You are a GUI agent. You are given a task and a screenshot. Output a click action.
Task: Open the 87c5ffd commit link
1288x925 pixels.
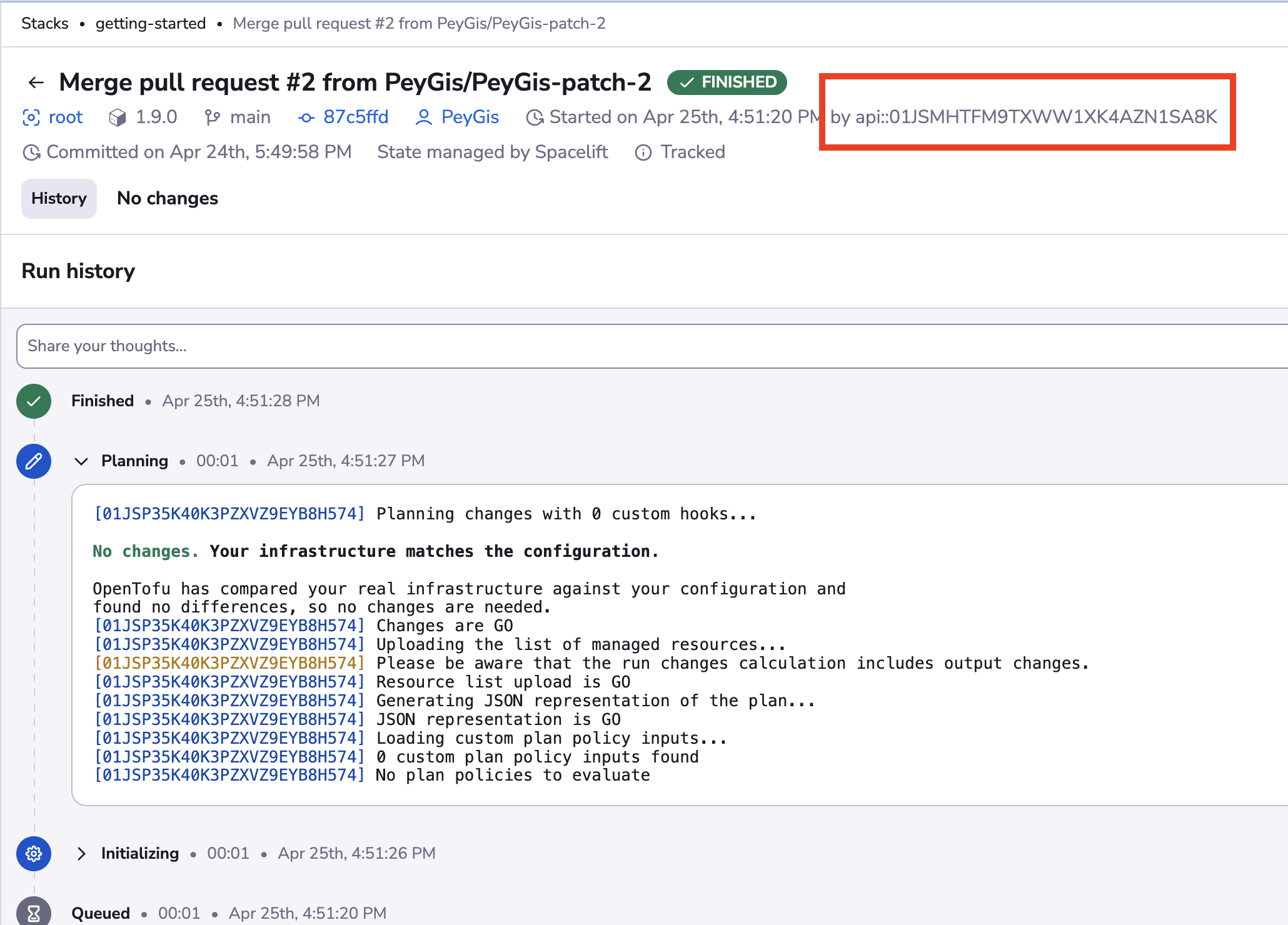[x=356, y=117]
